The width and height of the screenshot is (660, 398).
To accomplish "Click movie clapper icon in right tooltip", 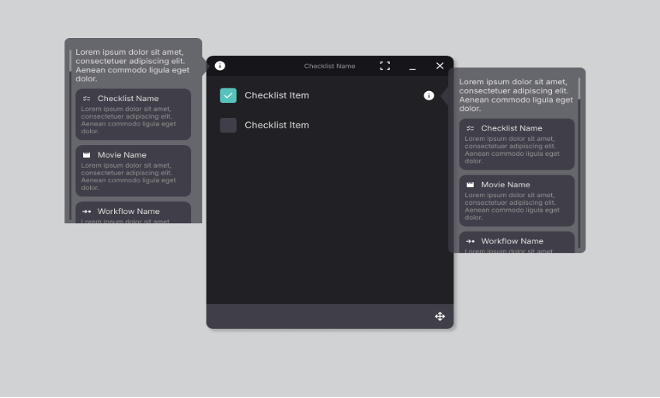I will point(470,185).
